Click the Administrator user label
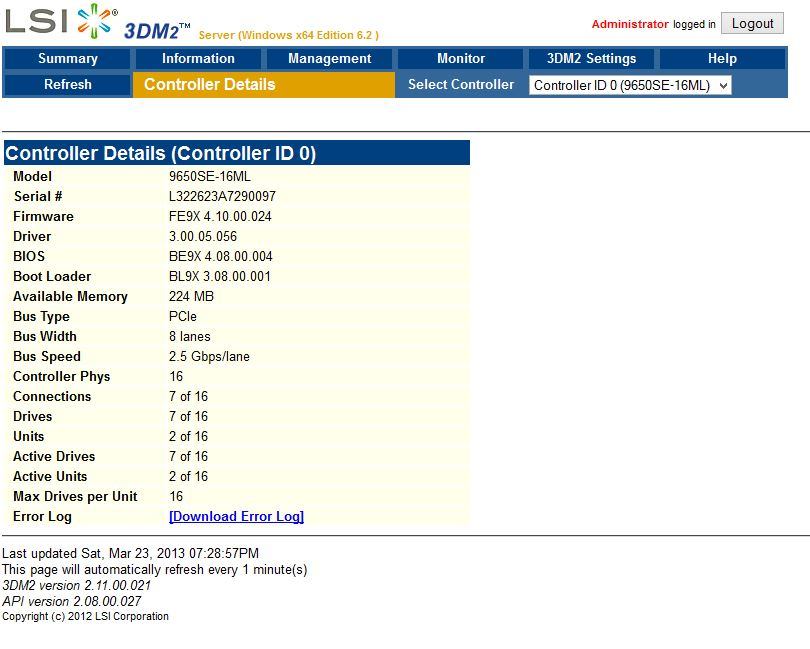This screenshot has width=810, height=649. click(x=630, y=24)
